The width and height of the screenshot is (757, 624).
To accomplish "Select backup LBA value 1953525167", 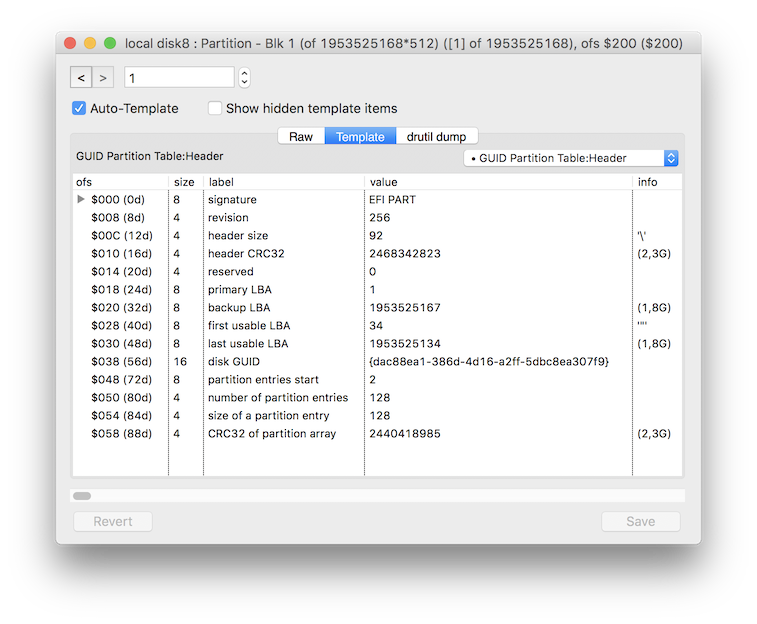I will (x=405, y=307).
